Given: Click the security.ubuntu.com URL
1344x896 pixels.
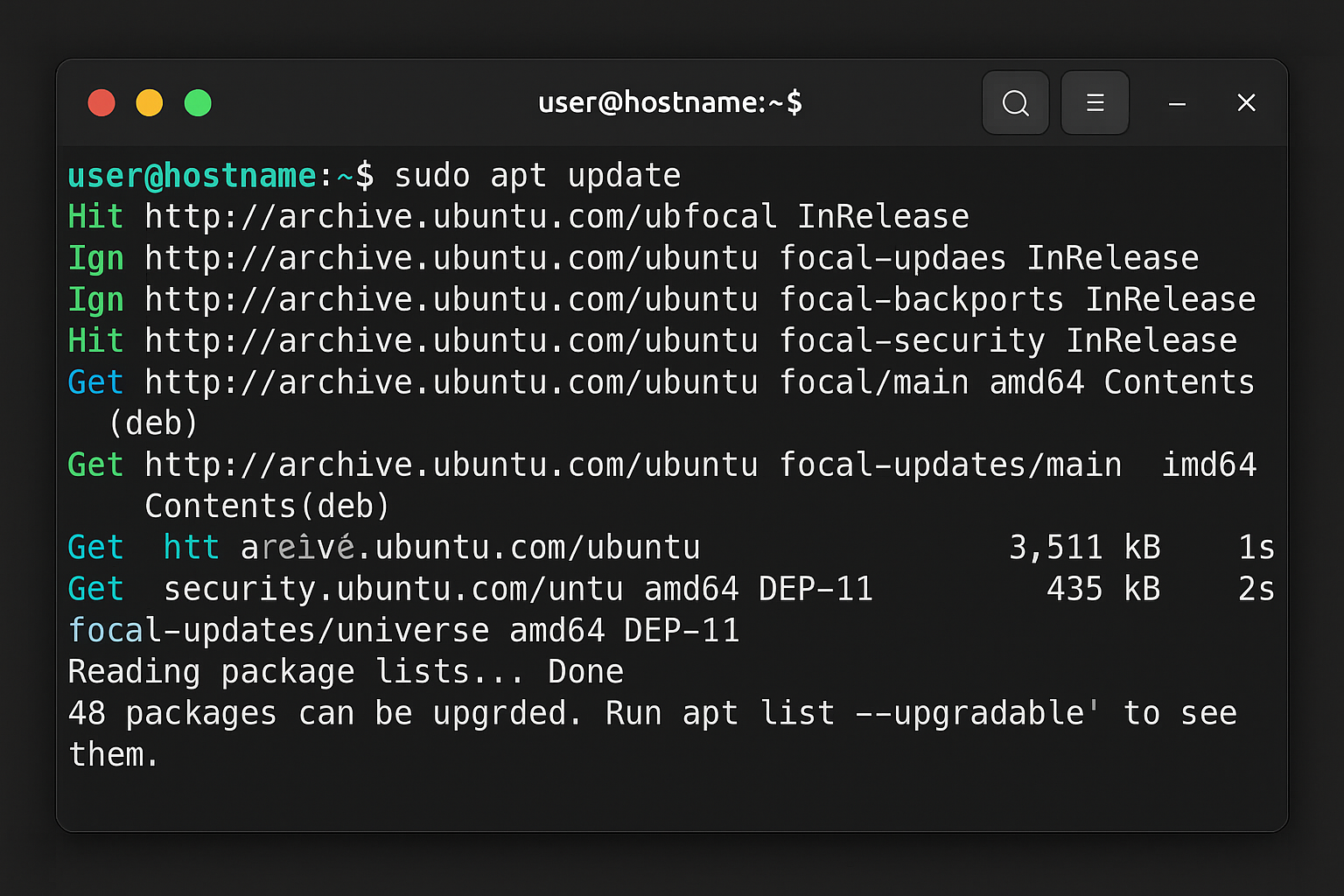Looking at the screenshot, I should [x=390, y=589].
